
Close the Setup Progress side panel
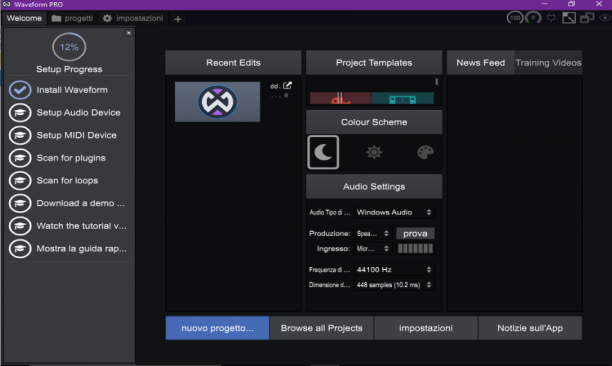pyautogui.click(x=128, y=33)
